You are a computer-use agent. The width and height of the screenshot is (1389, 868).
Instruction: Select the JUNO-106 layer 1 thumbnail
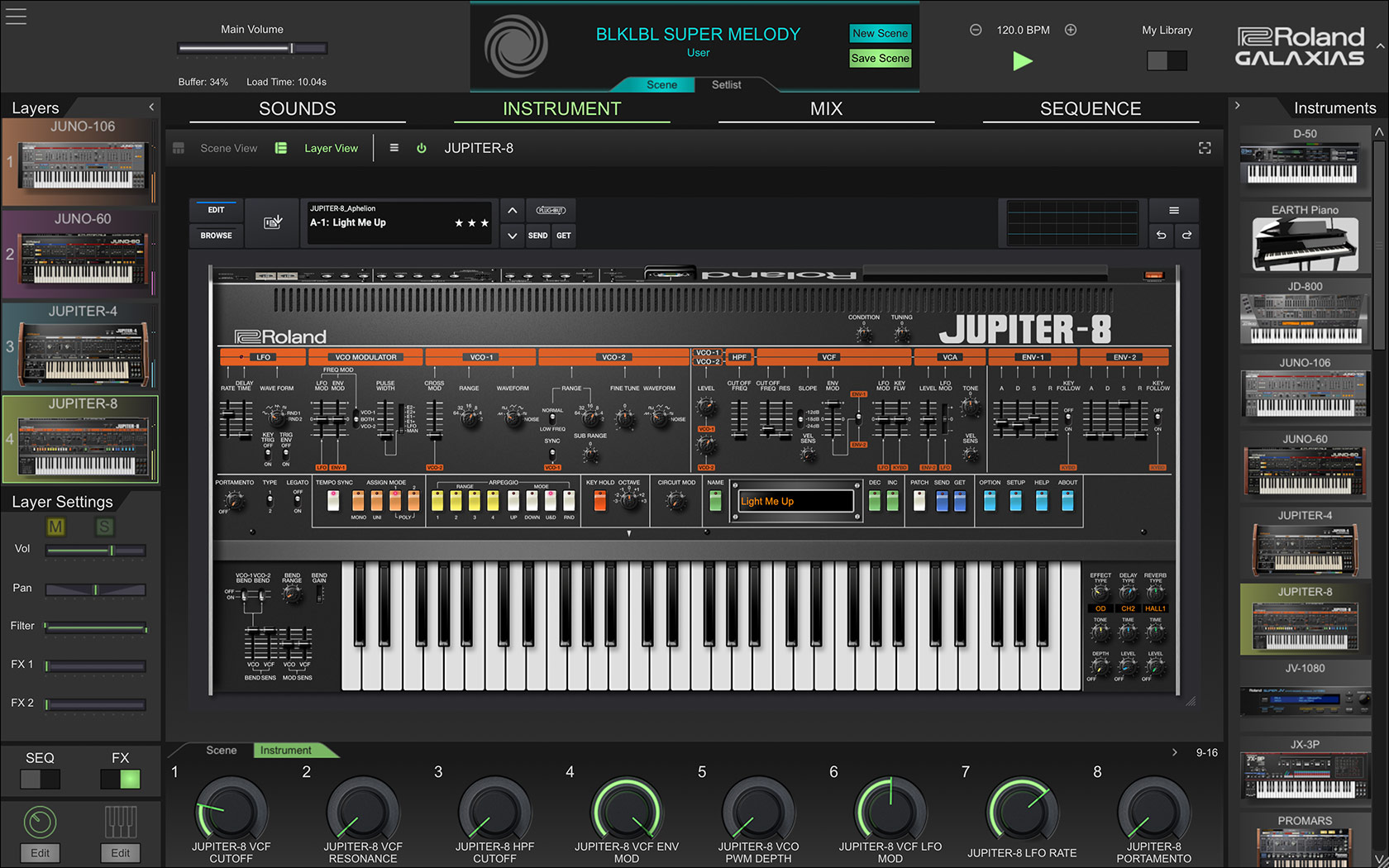coord(80,162)
